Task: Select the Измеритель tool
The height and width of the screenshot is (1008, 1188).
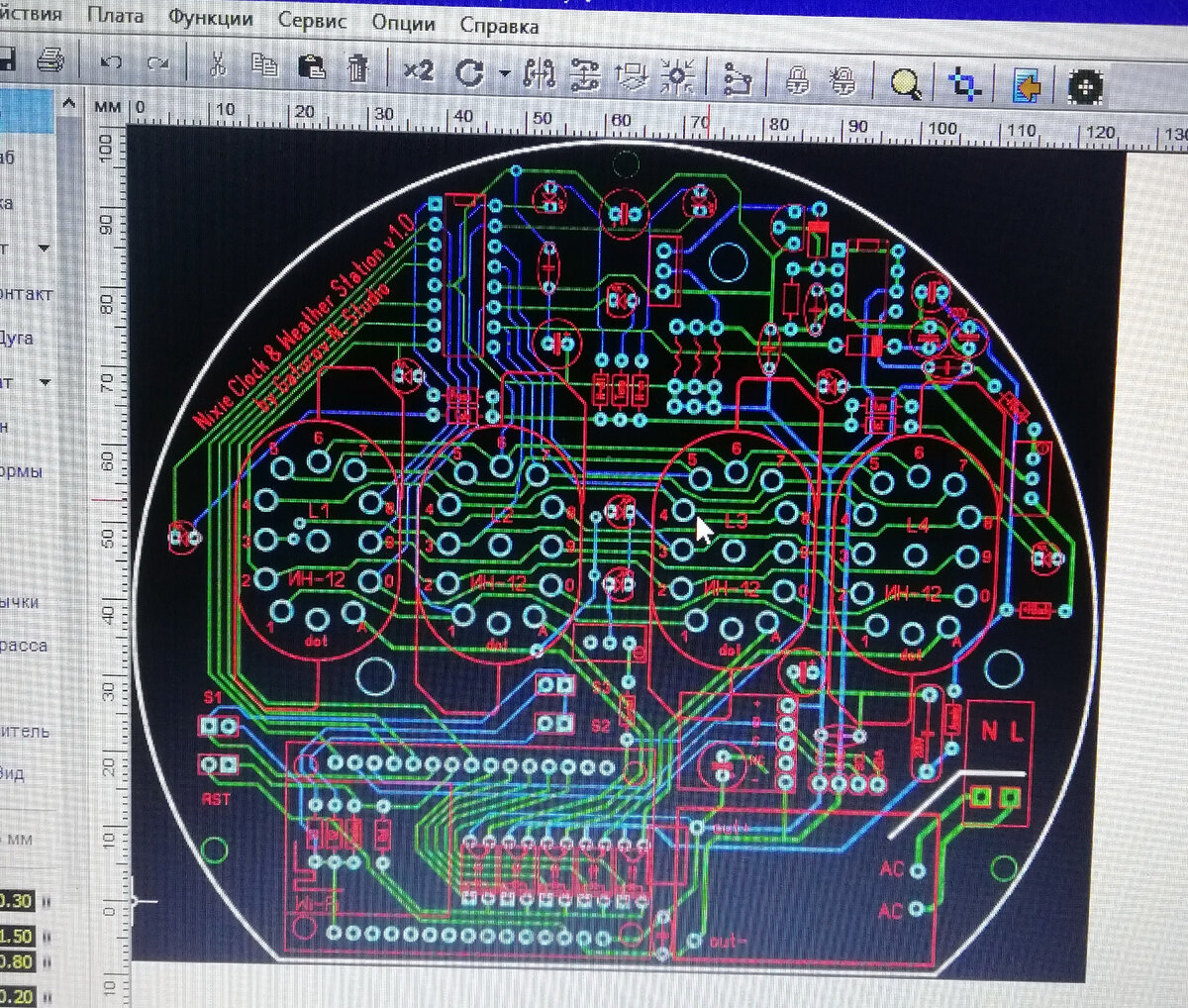Action: point(25,732)
